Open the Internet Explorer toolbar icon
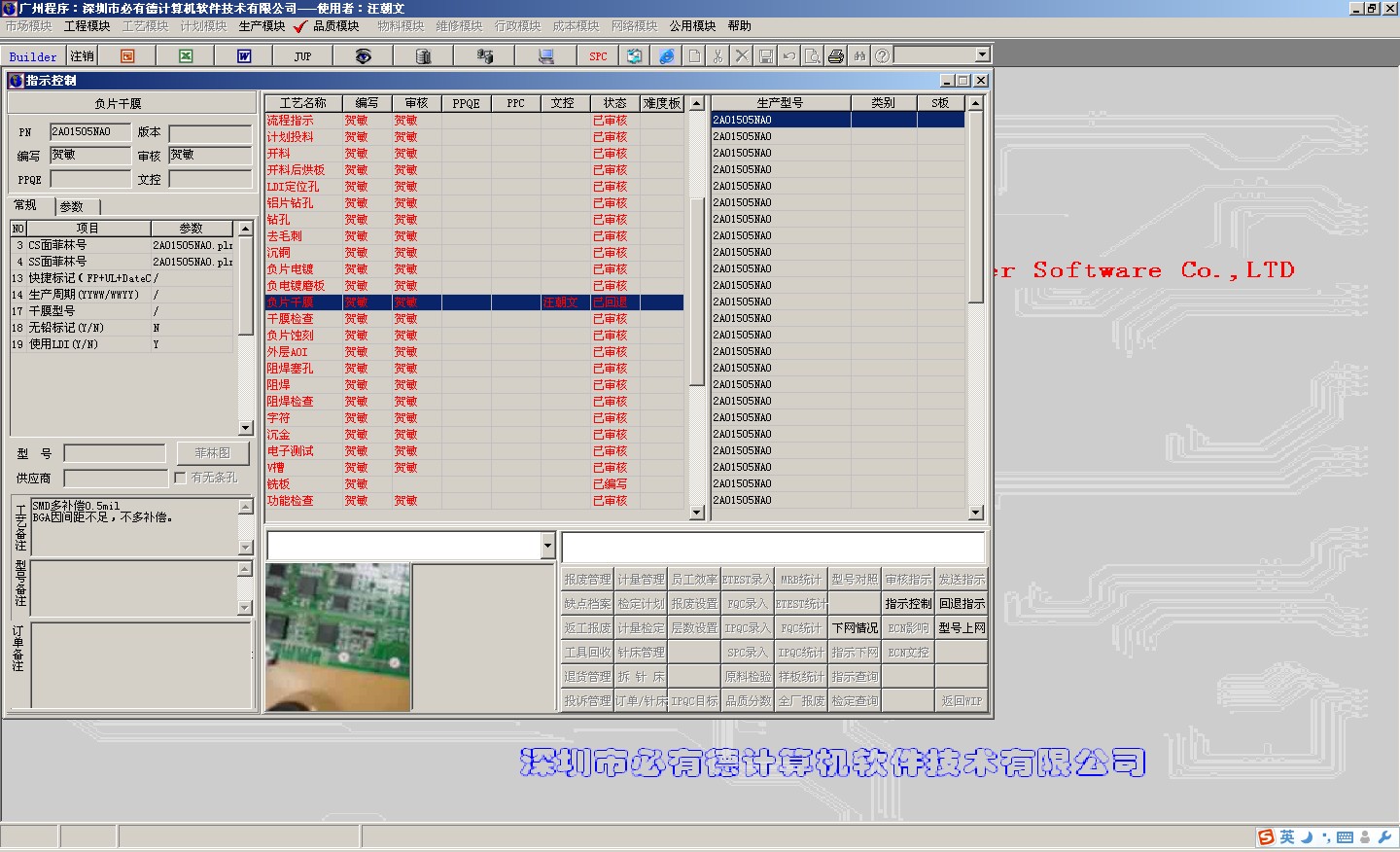This screenshot has width=1400, height=852. (666, 56)
